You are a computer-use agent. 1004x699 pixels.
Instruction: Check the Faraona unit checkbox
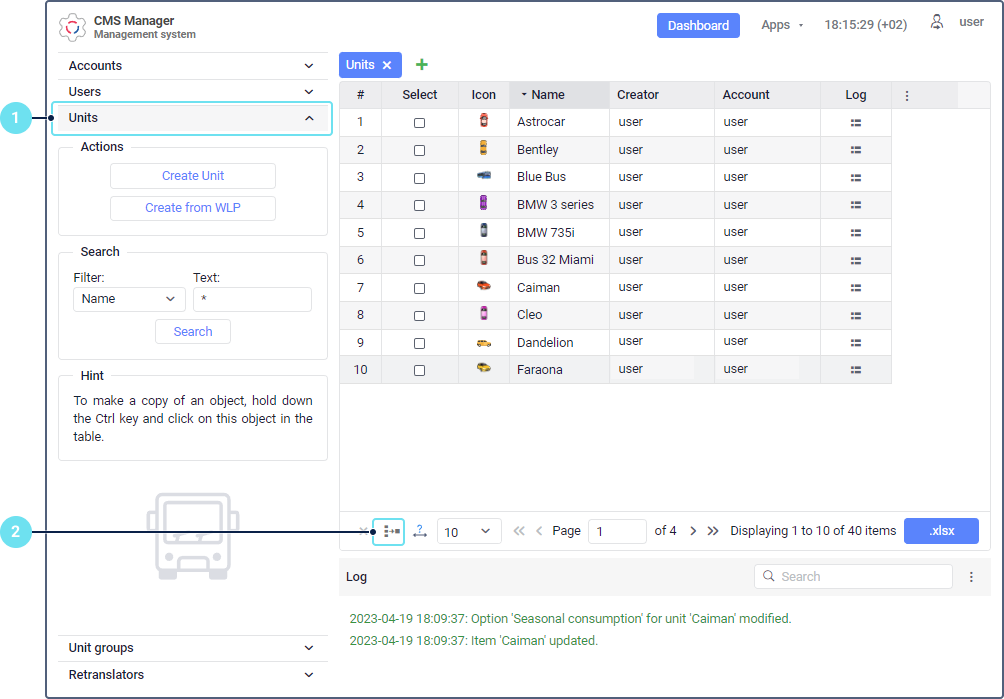click(419, 370)
